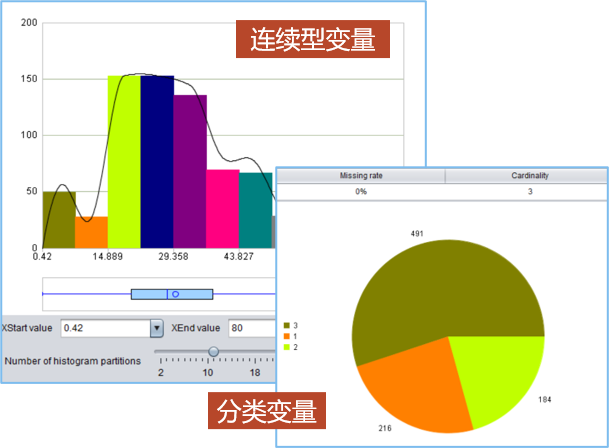Click the box plot's light blue box
609x448 pixels.
tap(172, 294)
